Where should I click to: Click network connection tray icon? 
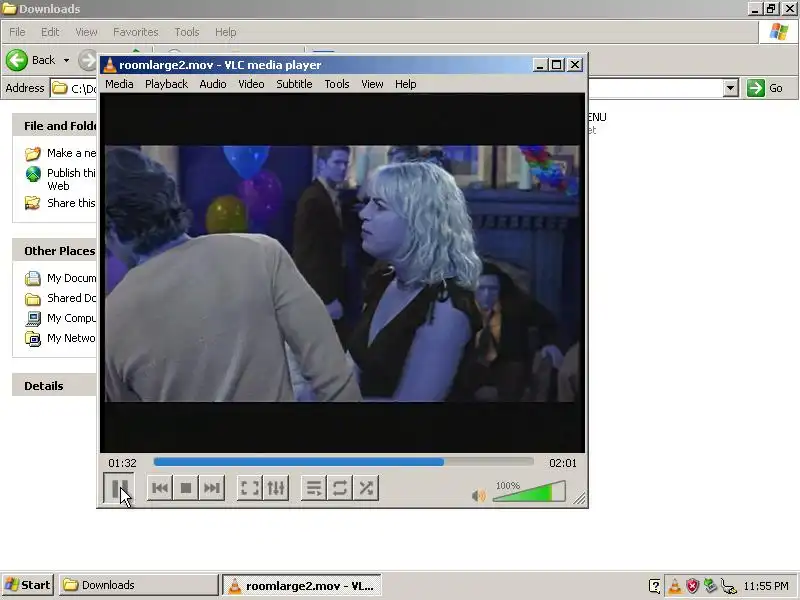(x=729, y=587)
